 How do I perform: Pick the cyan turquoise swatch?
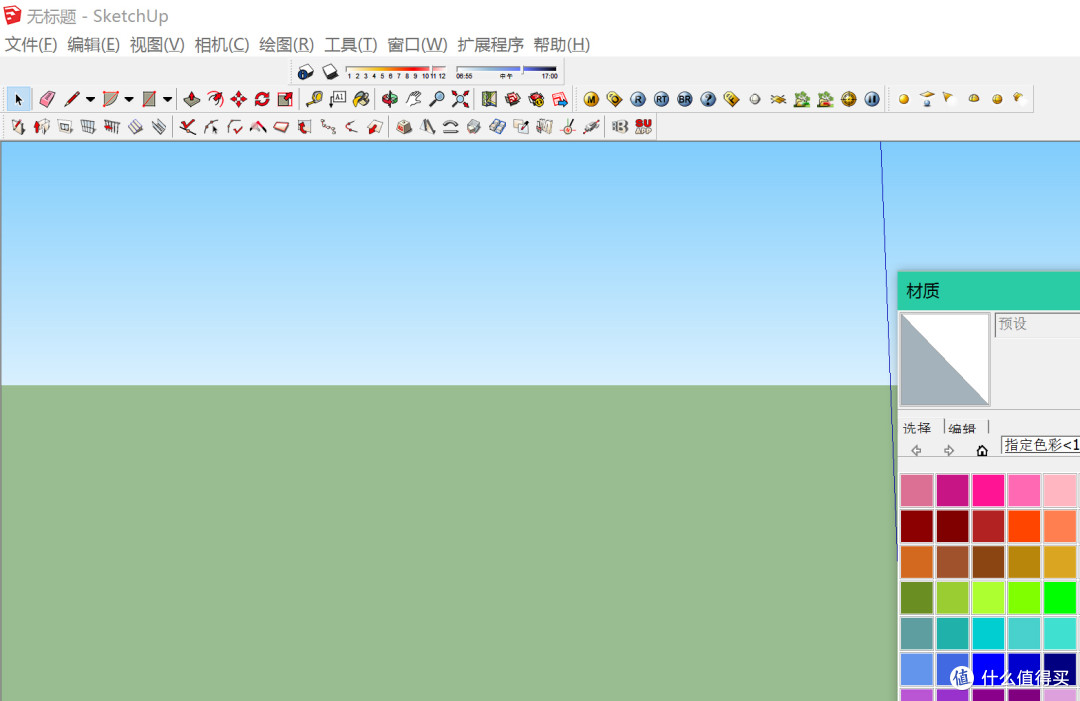(988, 634)
